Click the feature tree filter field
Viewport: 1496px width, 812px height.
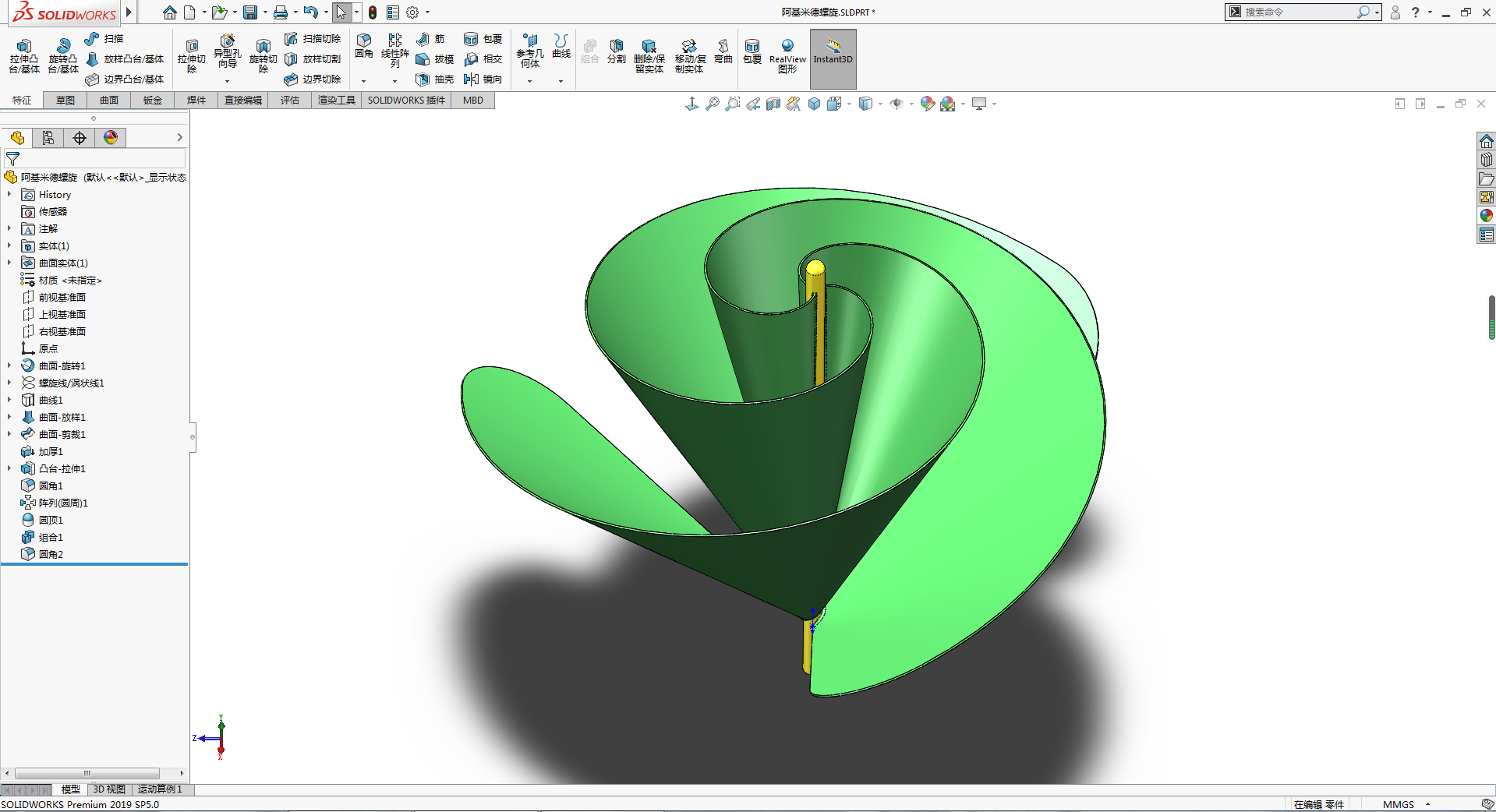[95, 159]
